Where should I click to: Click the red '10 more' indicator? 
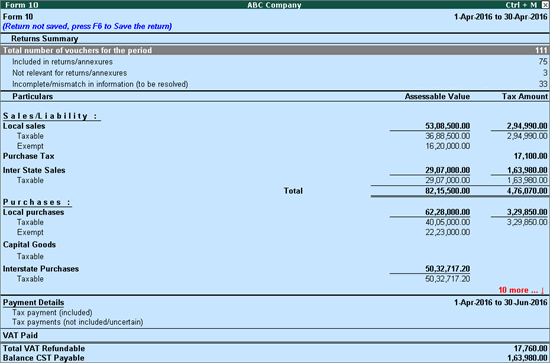(521, 290)
